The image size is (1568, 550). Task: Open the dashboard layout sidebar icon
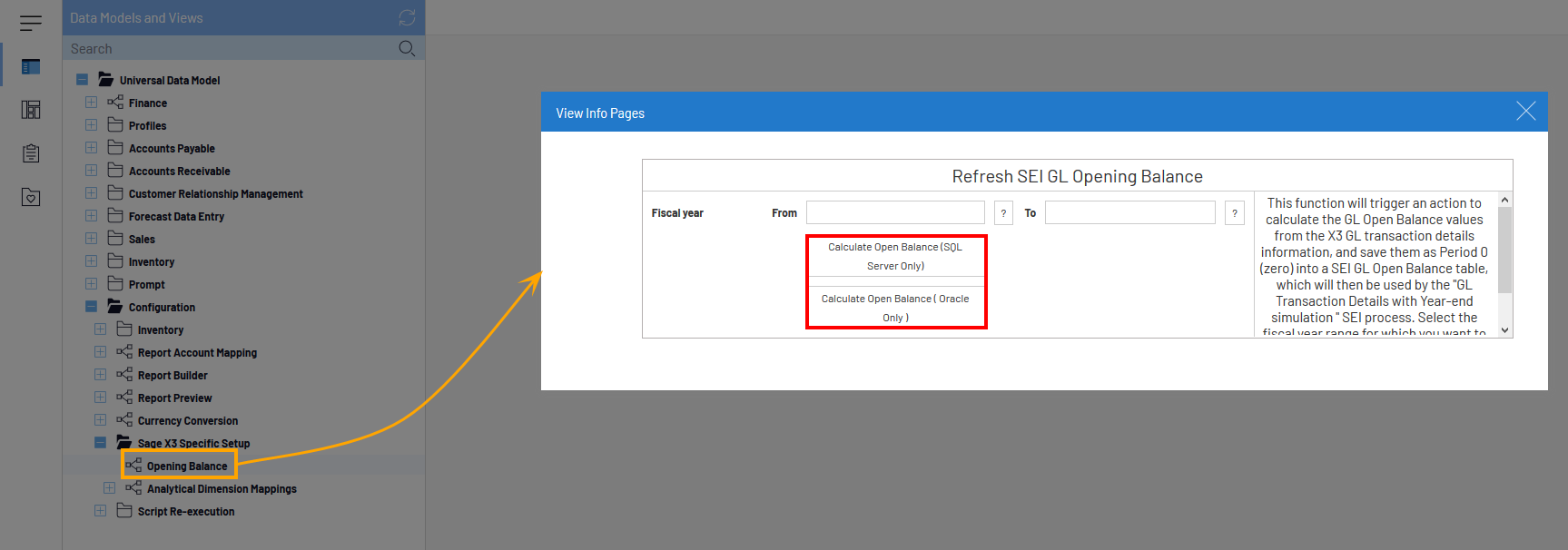tap(31, 110)
